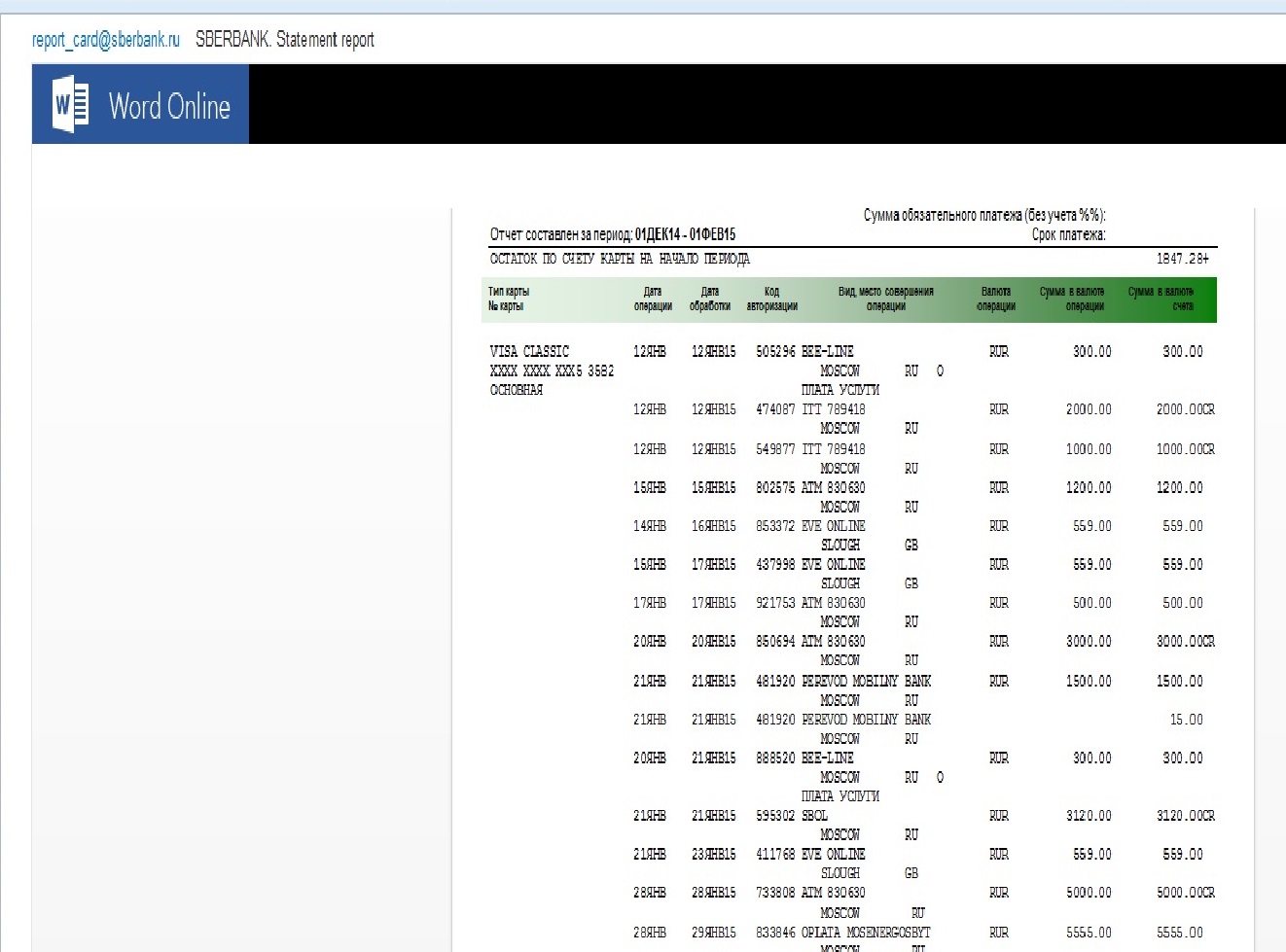This screenshot has width=1286, height=952.
Task: Click the 888520 BEE-LINE transaction
Action: (x=804, y=758)
